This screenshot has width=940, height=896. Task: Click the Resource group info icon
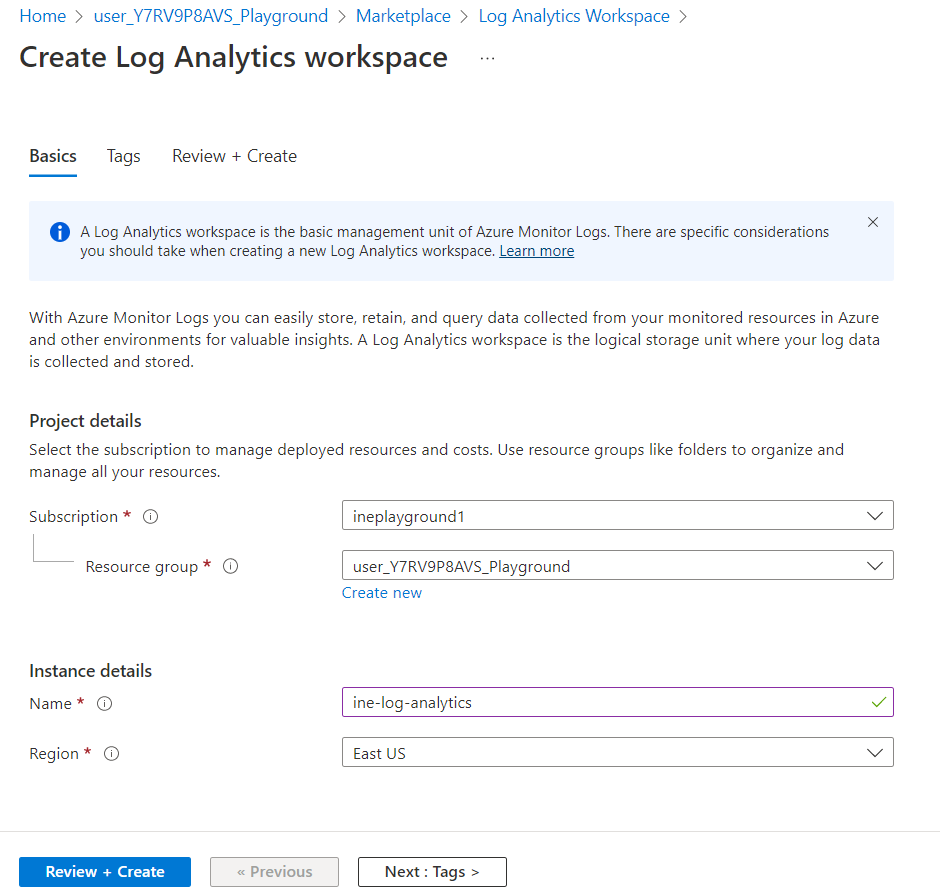(x=230, y=567)
